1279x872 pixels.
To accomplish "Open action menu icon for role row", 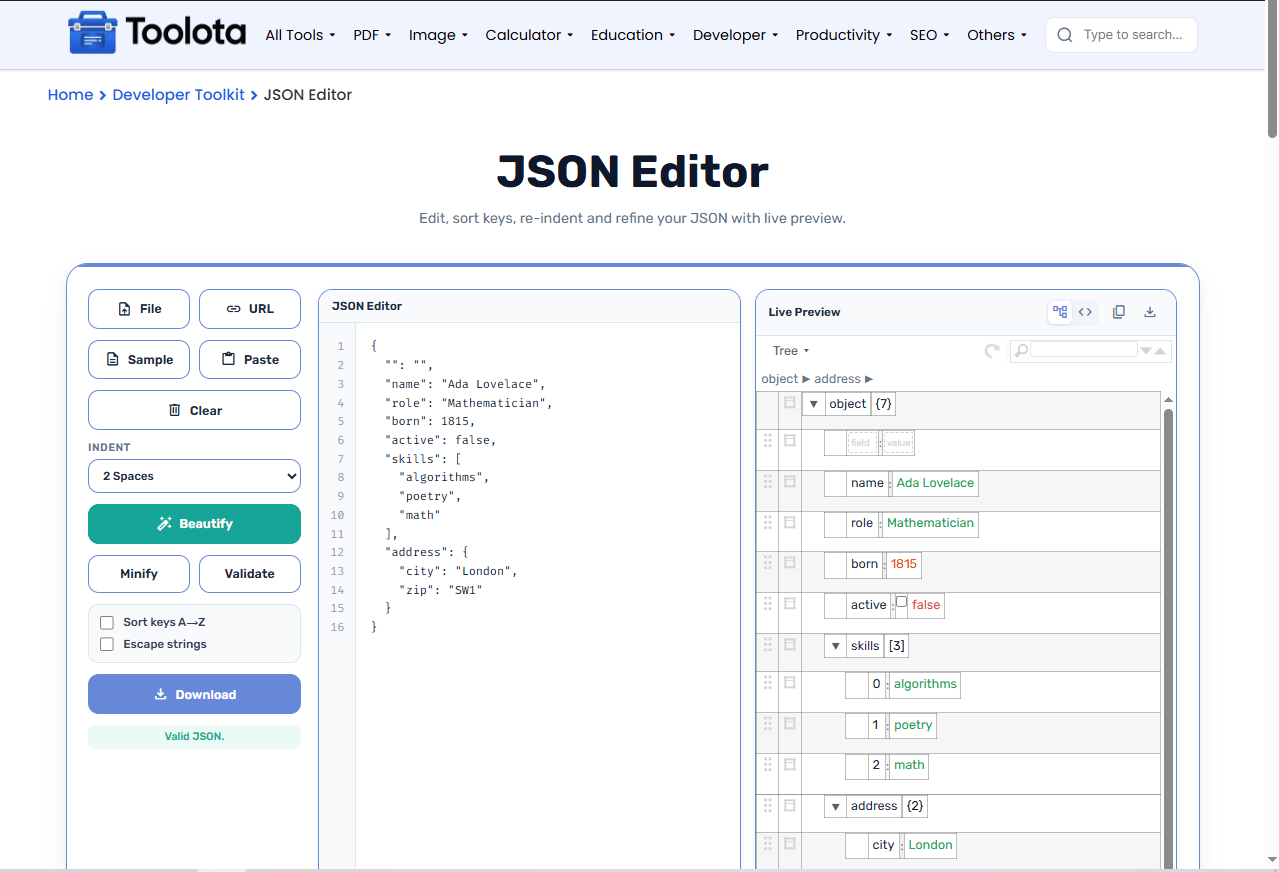I will [x=790, y=522].
